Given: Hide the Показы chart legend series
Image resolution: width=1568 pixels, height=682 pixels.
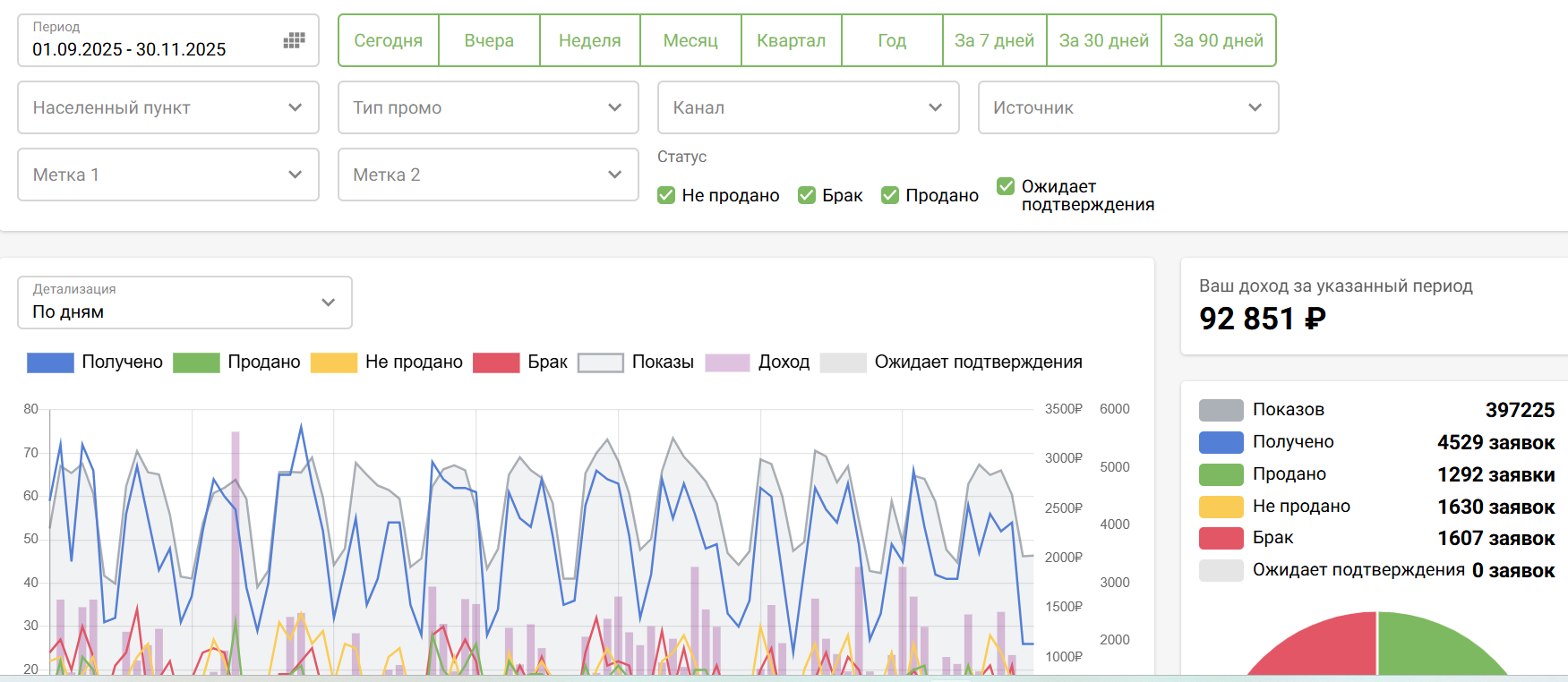Looking at the screenshot, I should (600, 362).
